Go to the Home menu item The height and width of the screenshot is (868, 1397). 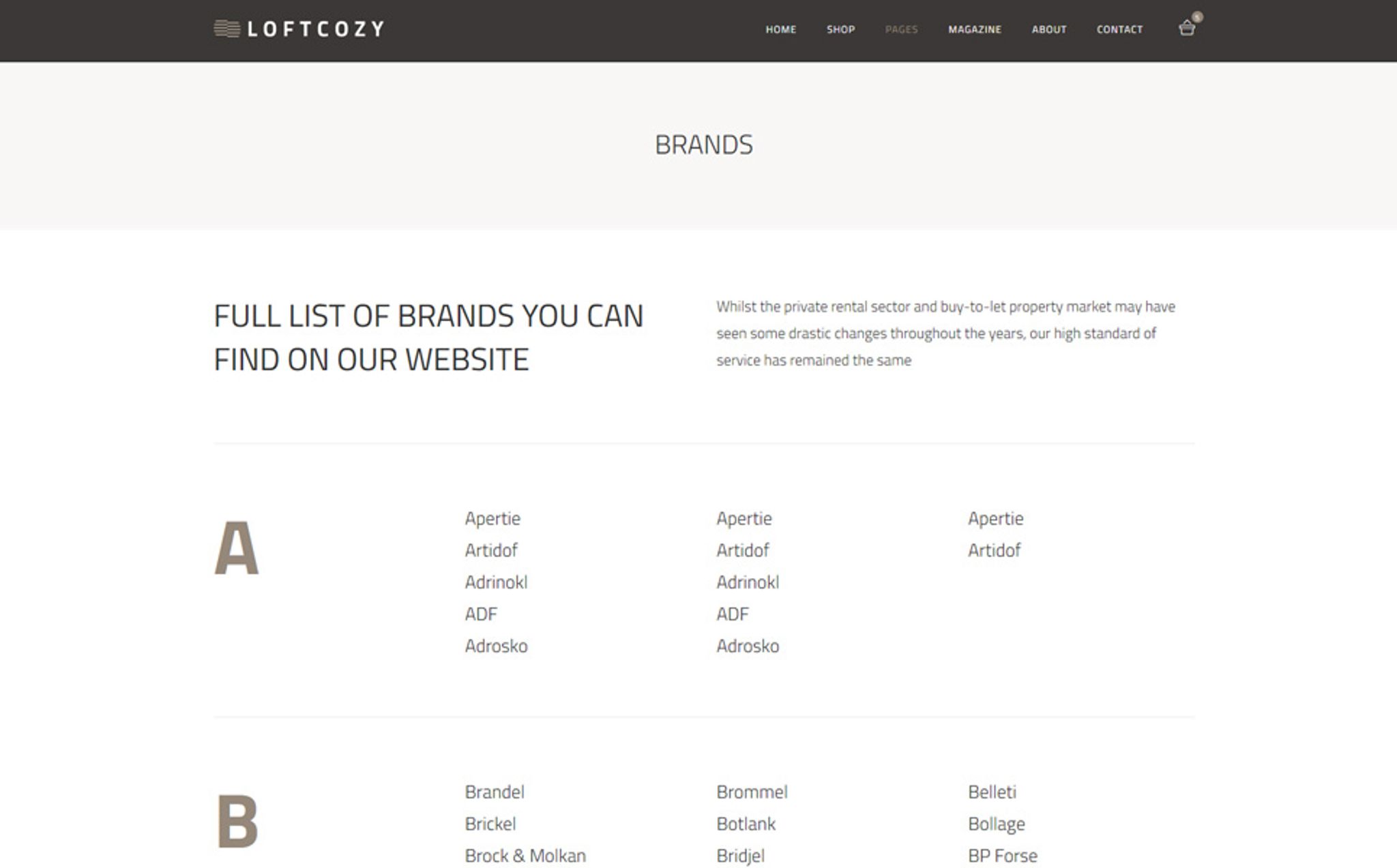pyautogui.click(x=780, y=29)
